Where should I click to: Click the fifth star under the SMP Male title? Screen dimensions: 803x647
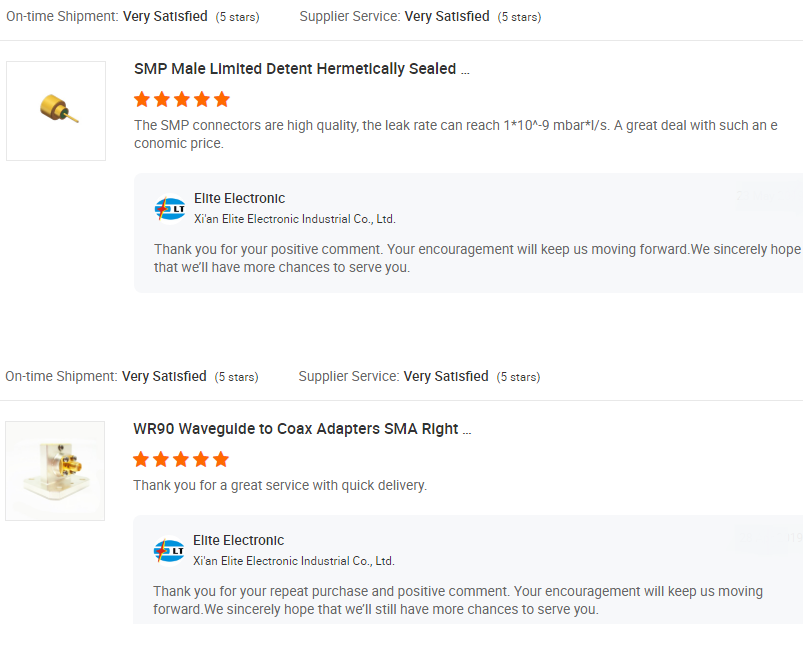pos(222,99)
